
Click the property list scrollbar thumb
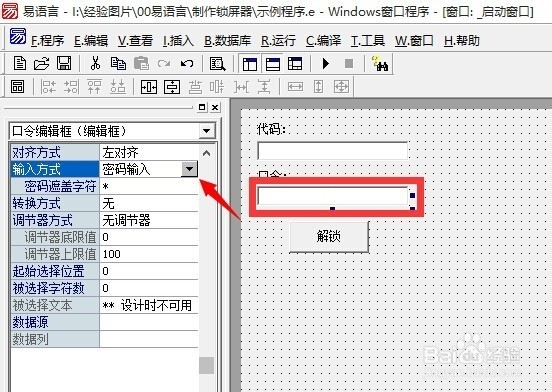click(207, 366)
